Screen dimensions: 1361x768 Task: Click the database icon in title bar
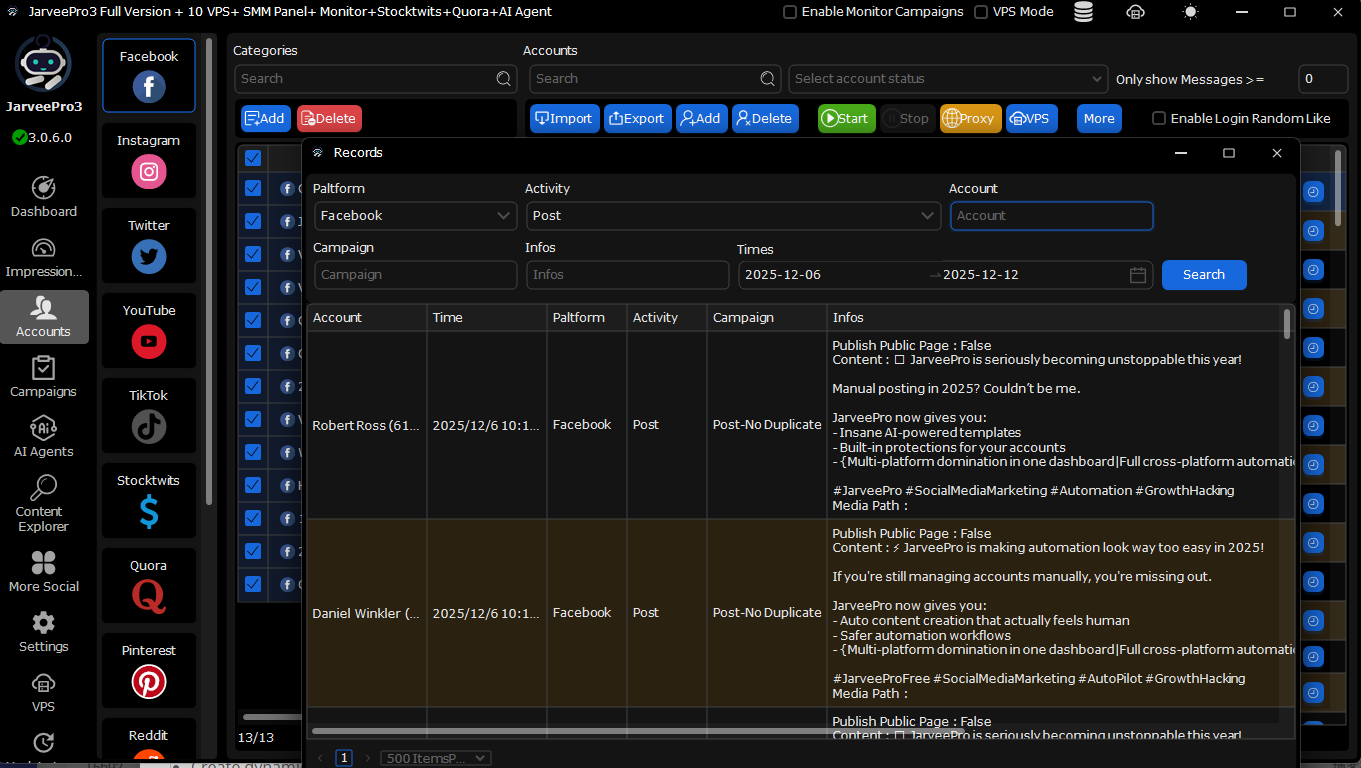click(1083, 12)
